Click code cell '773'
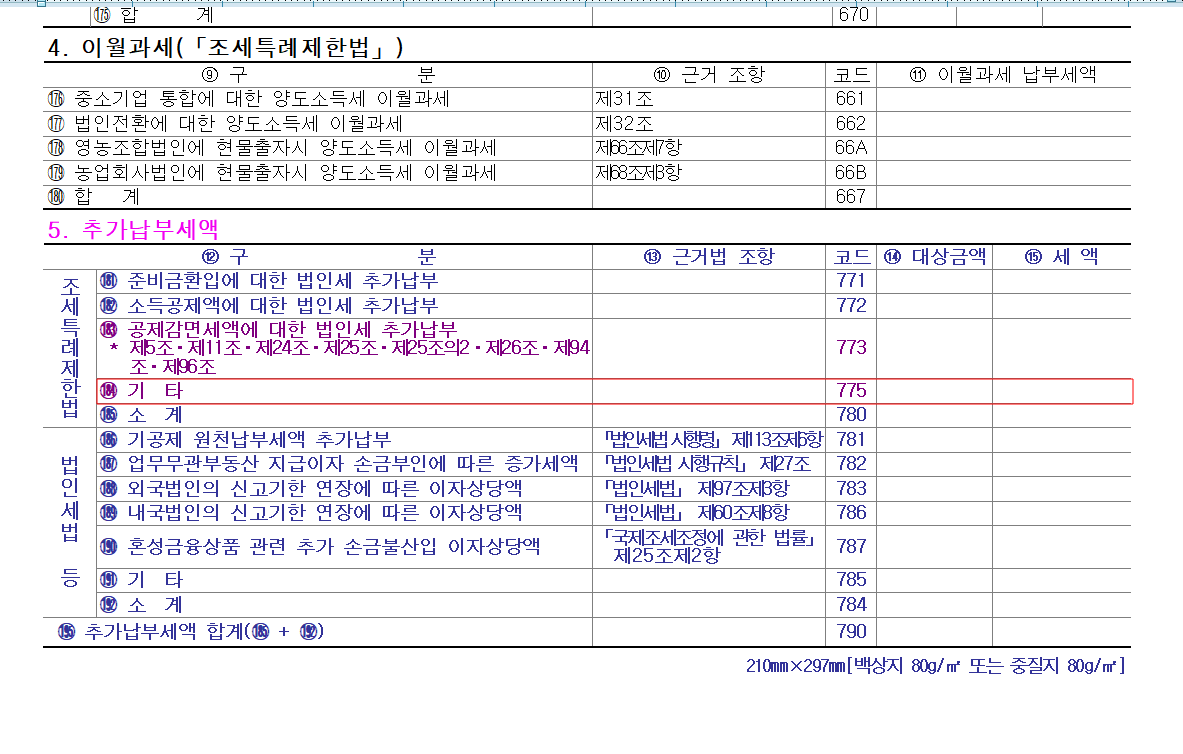Viewport: 1183px width, 754px height. pos(851,348)
